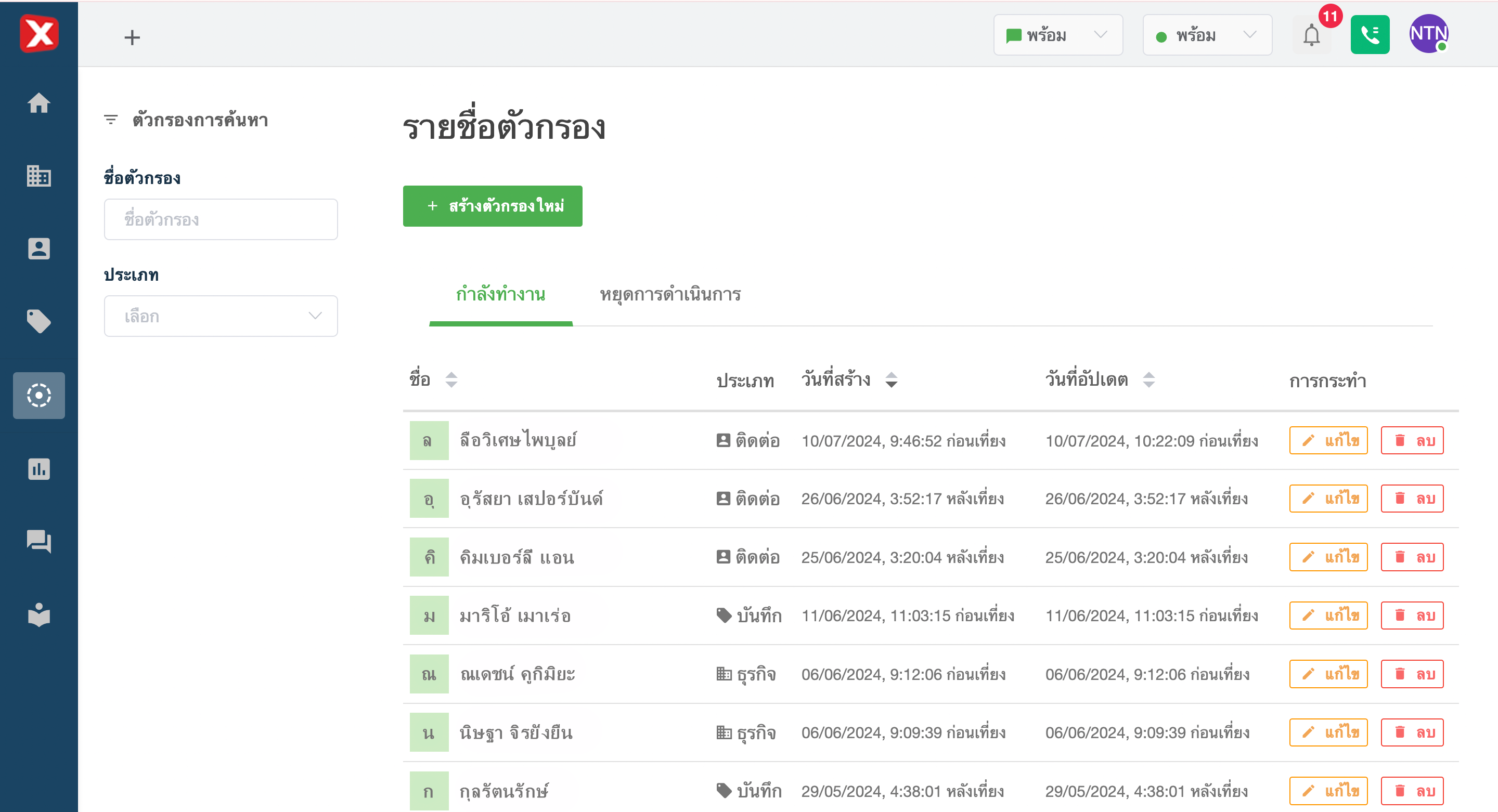Expand the chat status พร้อม dropdown

click(1057, 35)
